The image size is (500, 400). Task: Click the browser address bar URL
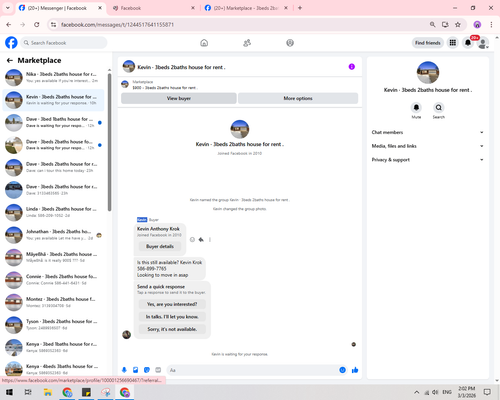[117, 25]
